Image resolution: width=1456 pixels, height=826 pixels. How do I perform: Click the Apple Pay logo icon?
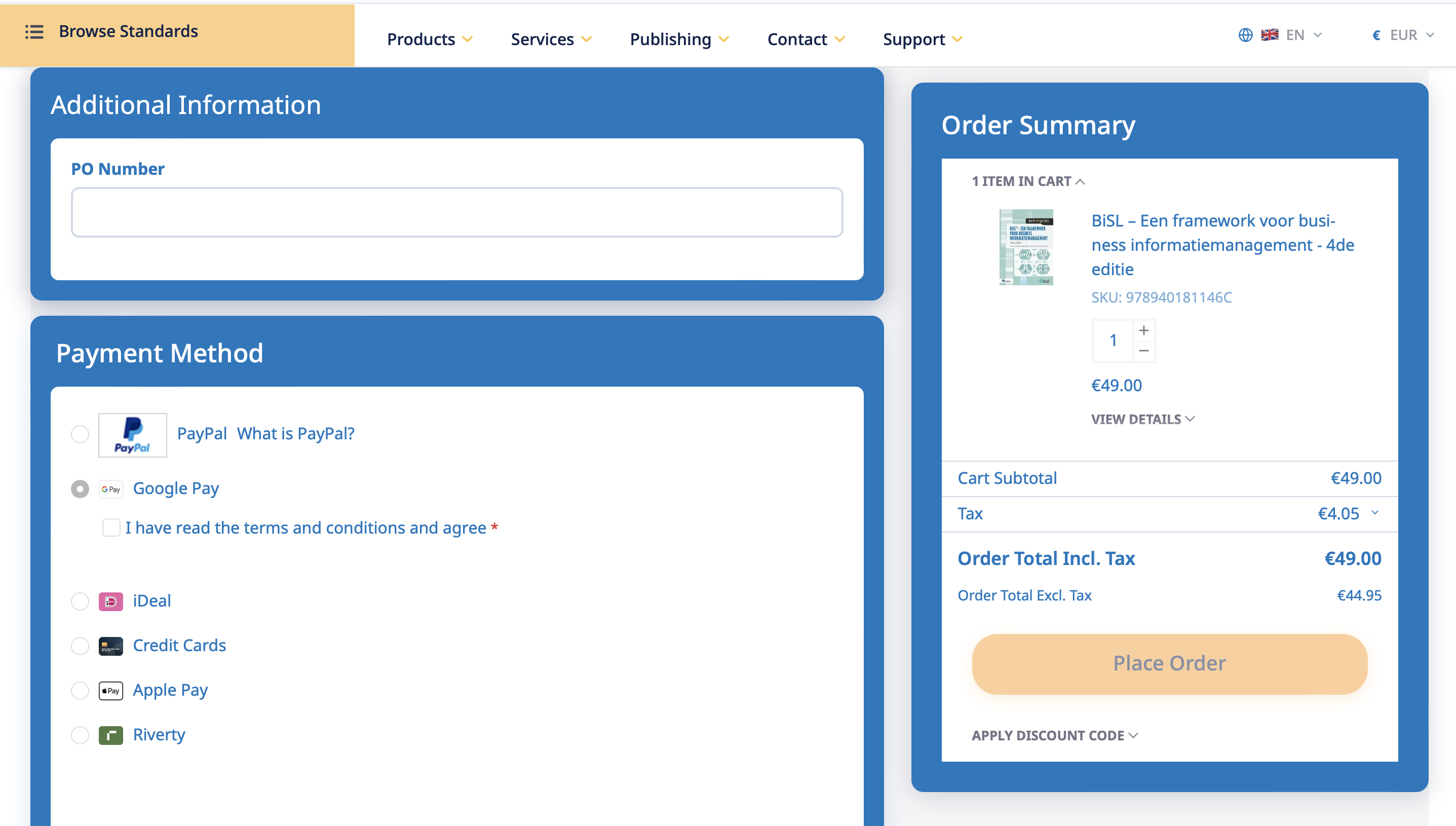[x=110, y=691]
